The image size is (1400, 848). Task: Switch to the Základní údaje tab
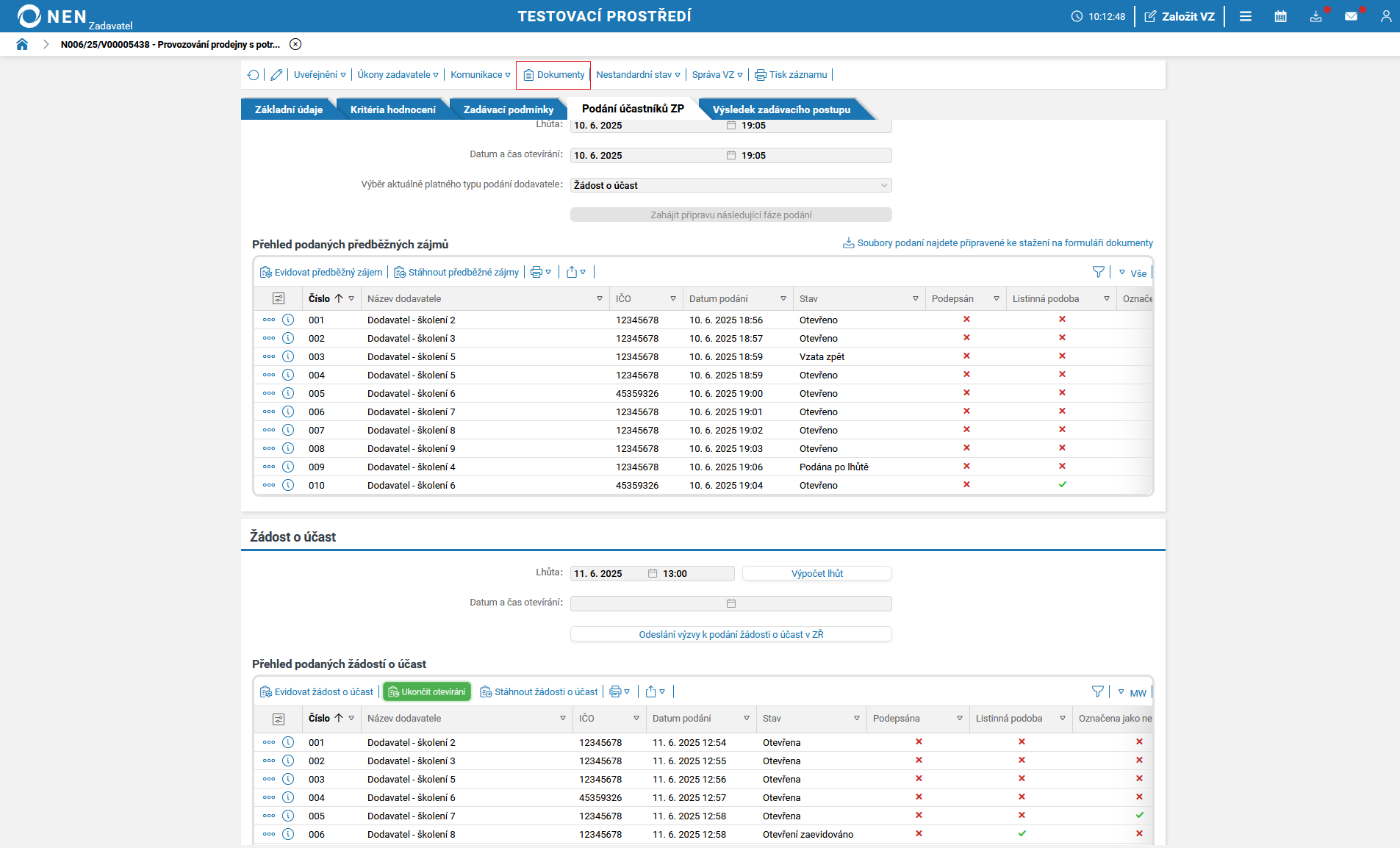289,109
